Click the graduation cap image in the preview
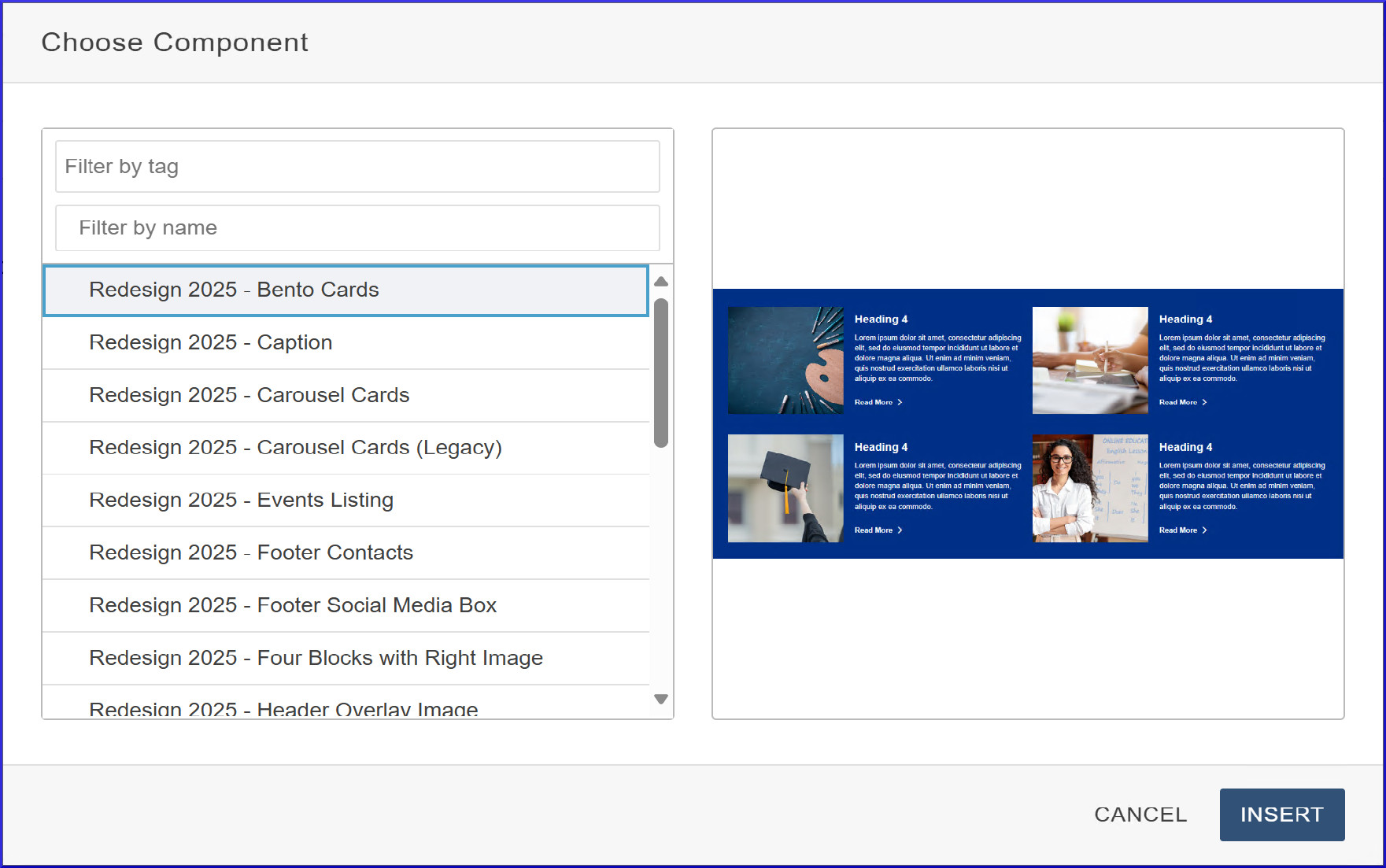 pos(785,489)
